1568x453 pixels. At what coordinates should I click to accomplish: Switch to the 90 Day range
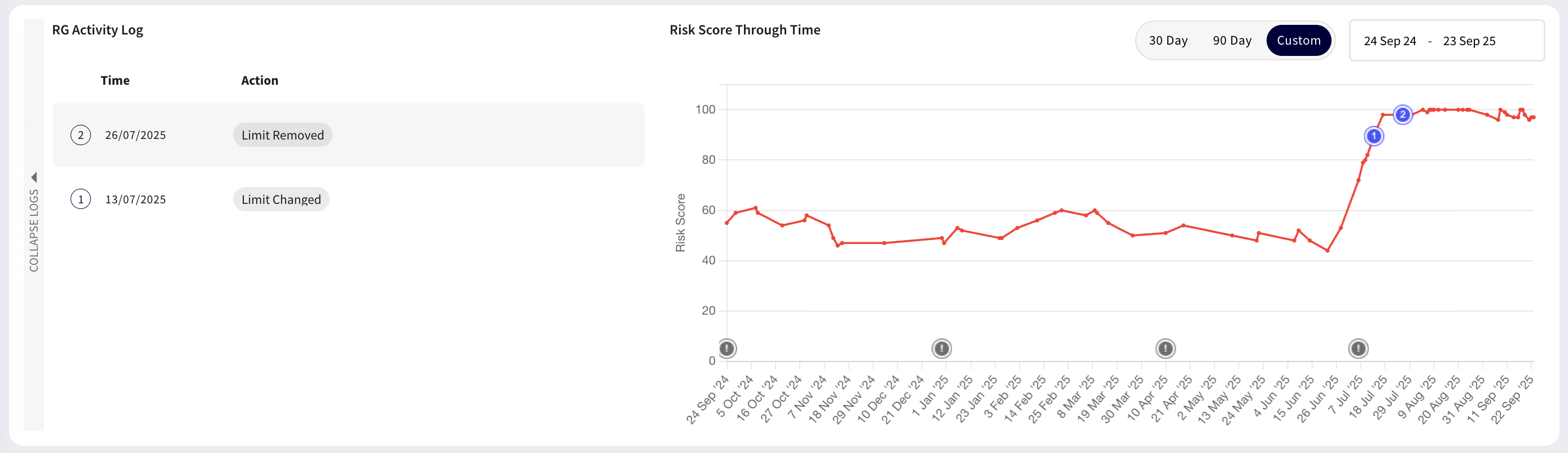click(x=1232, y=41)
